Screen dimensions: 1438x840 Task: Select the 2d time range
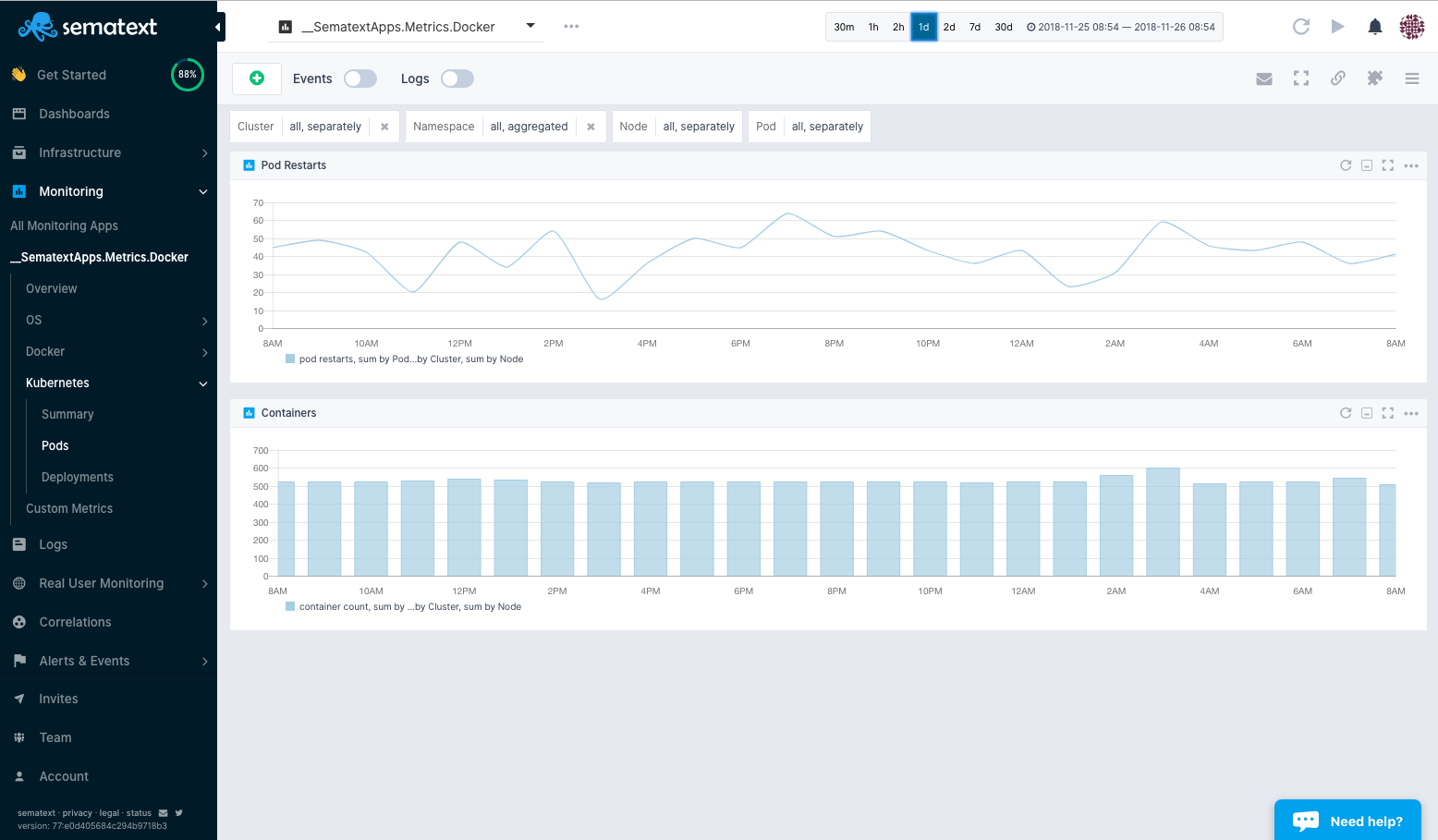(x=949, y=27)
